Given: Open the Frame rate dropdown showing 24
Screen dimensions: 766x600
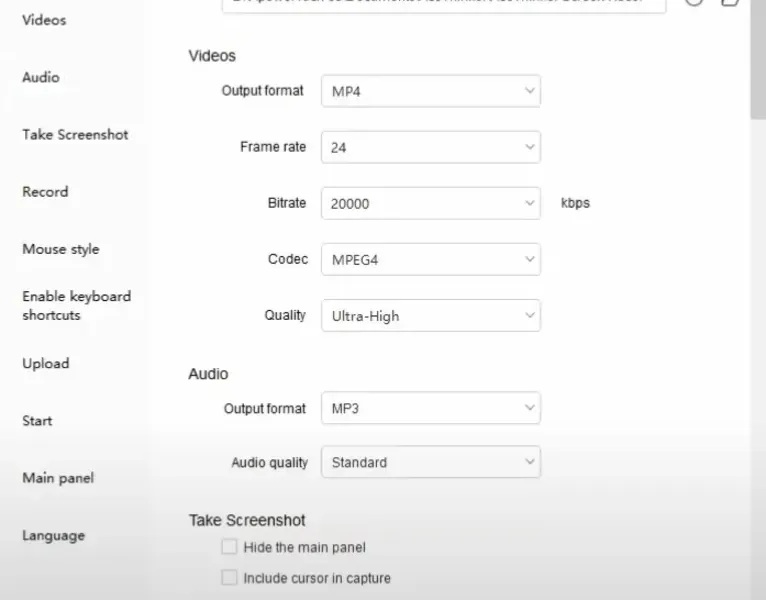Looking at the screenshot, I should pyautogui.click(x=430, y=147).
